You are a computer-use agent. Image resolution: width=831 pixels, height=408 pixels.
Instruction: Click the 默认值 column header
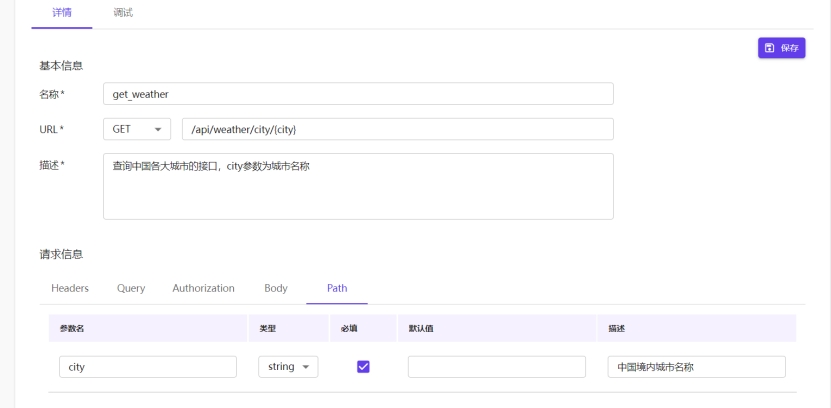coord(420,328)
